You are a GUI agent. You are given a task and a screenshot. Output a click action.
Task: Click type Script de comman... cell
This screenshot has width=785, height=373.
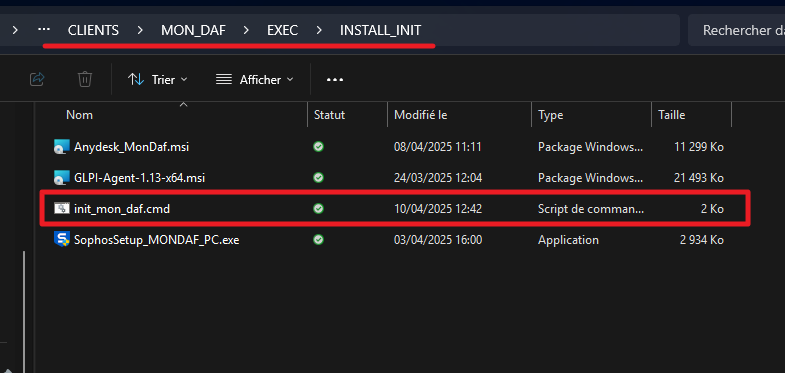point(591,209)
